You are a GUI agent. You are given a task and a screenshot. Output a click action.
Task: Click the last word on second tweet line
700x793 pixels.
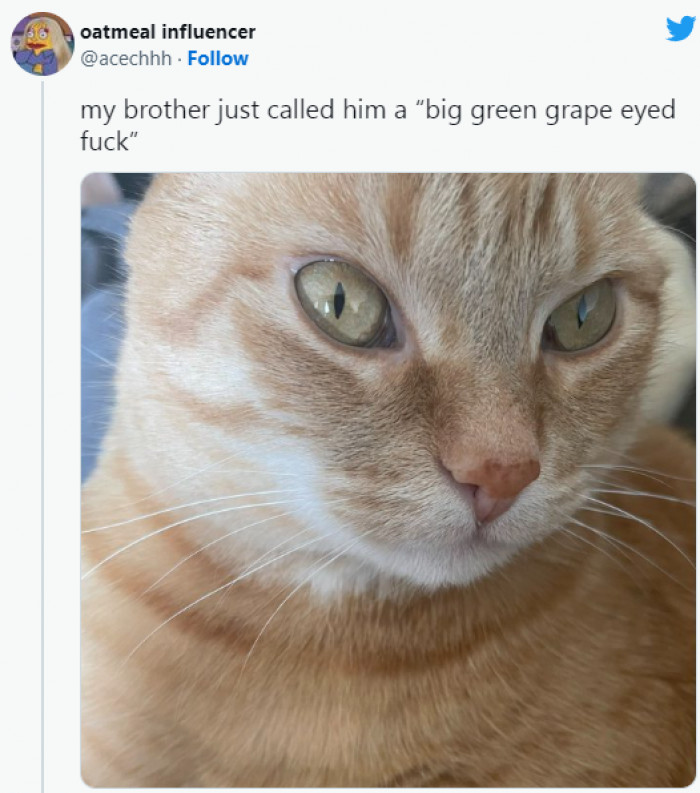[x=106, y=141]
